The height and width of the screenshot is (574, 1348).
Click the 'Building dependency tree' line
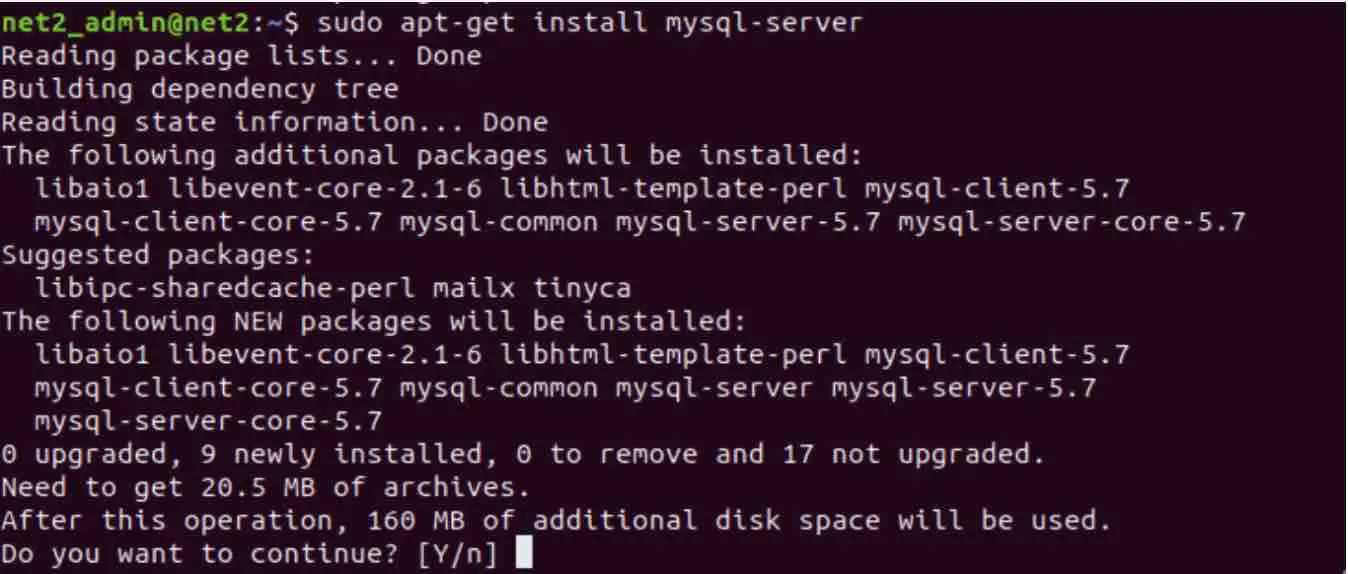(200, 89)
